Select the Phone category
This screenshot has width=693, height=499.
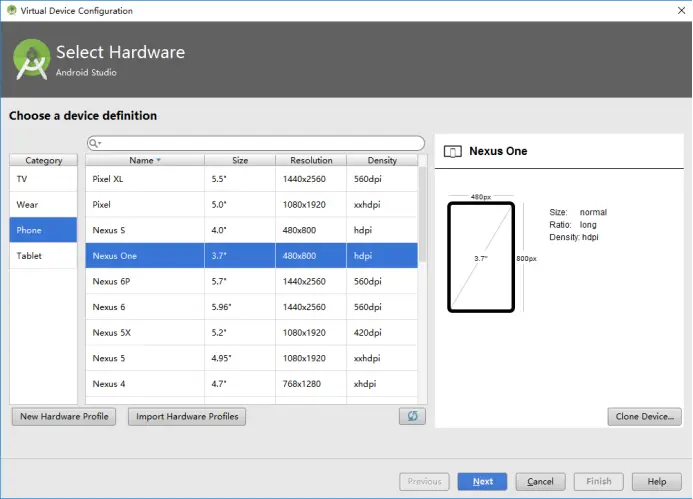[x=43, y=230]
